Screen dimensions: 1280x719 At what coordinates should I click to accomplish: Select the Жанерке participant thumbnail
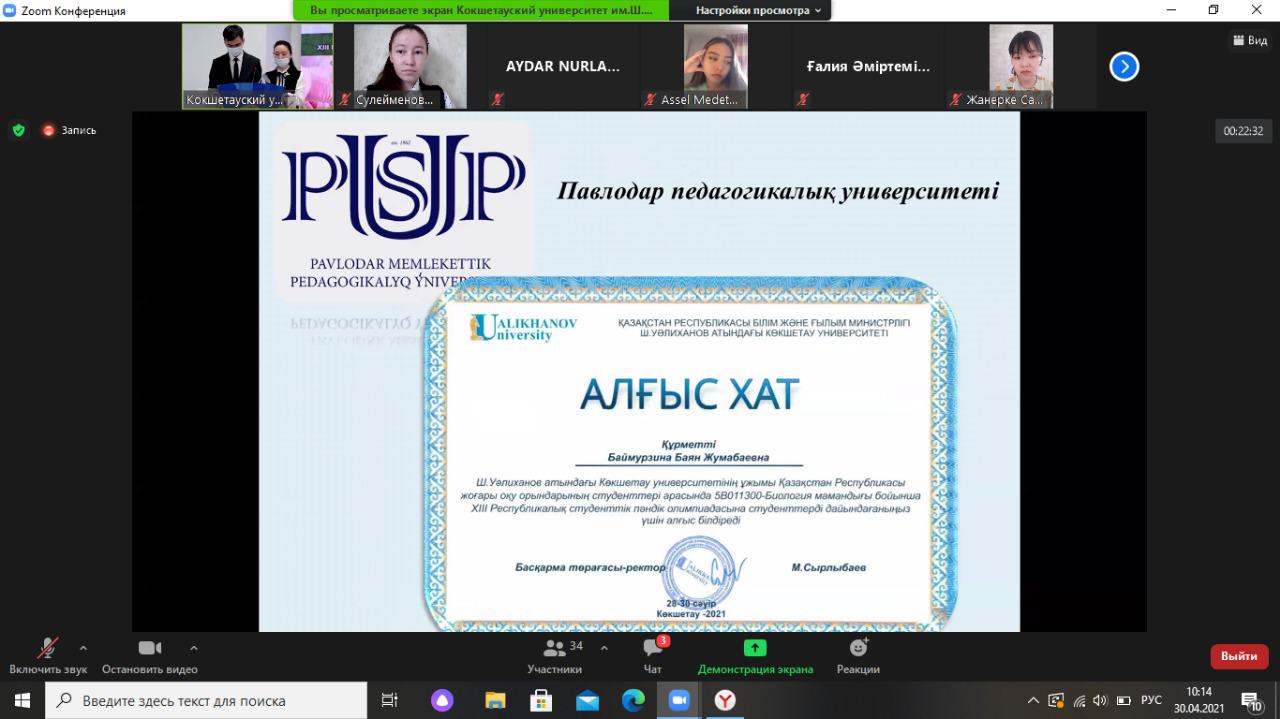pos(1021,66)
